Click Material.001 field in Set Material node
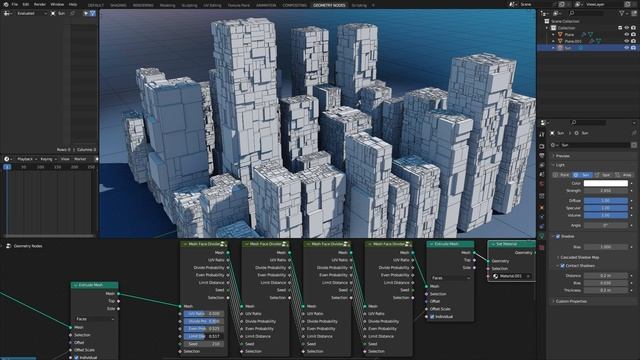The width and height of the screenshot is (640, 360). (511, 276)
